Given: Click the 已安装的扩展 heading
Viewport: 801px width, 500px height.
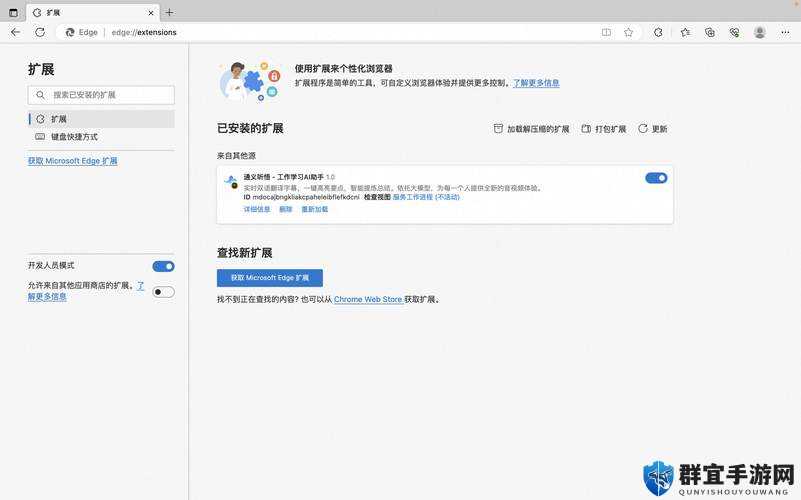Looking at the screenshot, I should pyautogui.click(x=250, y=128).
